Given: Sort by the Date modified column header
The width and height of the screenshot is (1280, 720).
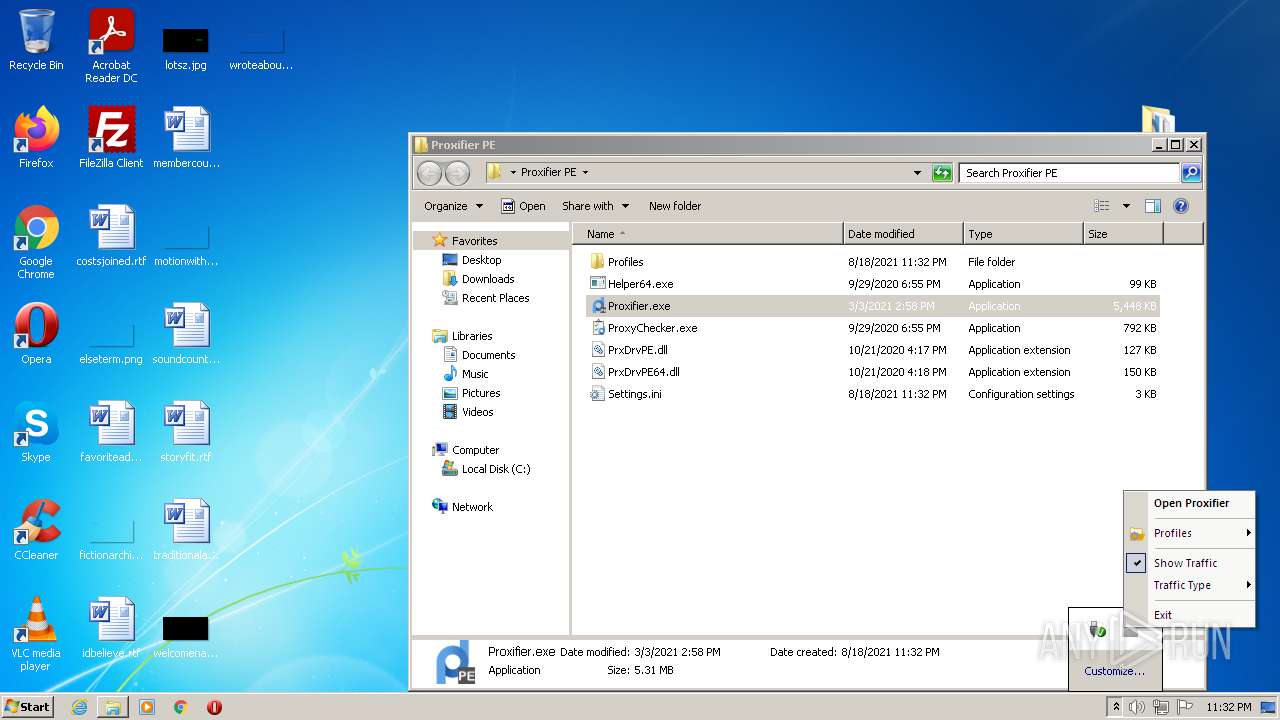Looking at the screenshot, I should [903, 234].
